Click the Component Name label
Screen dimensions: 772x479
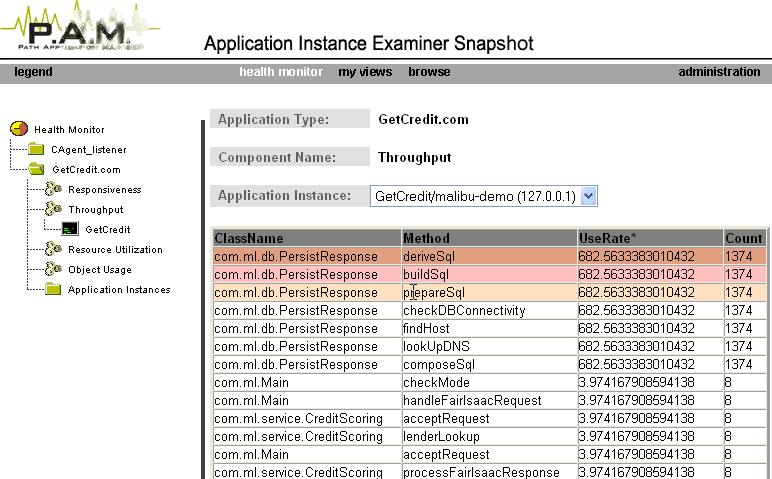pos(290,157)
